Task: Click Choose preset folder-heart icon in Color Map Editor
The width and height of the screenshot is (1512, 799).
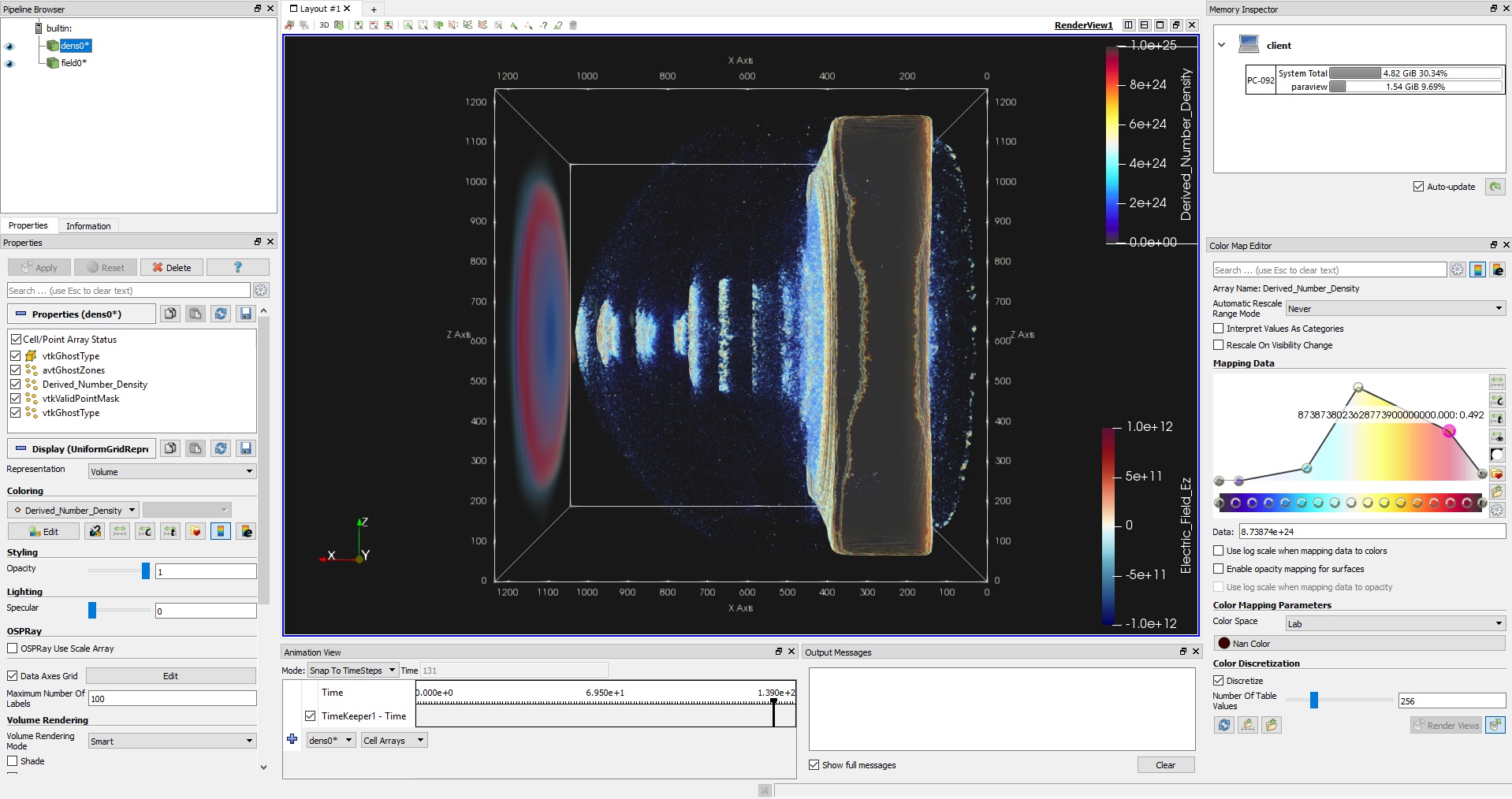Action: coord(1497,473)
